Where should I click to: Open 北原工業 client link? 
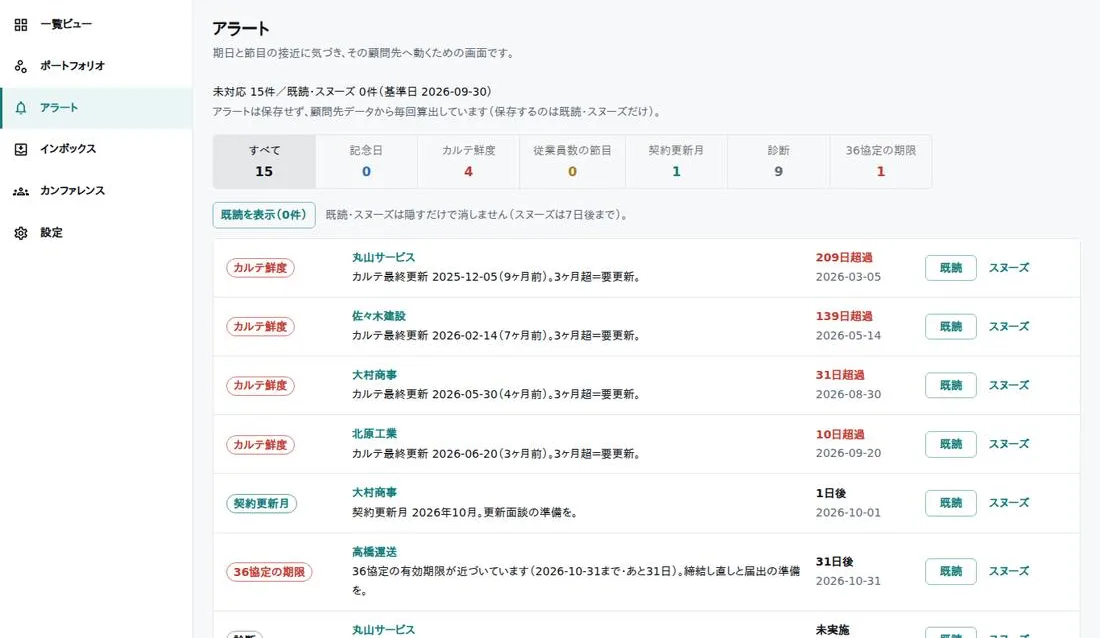click(x=374, y=434)
